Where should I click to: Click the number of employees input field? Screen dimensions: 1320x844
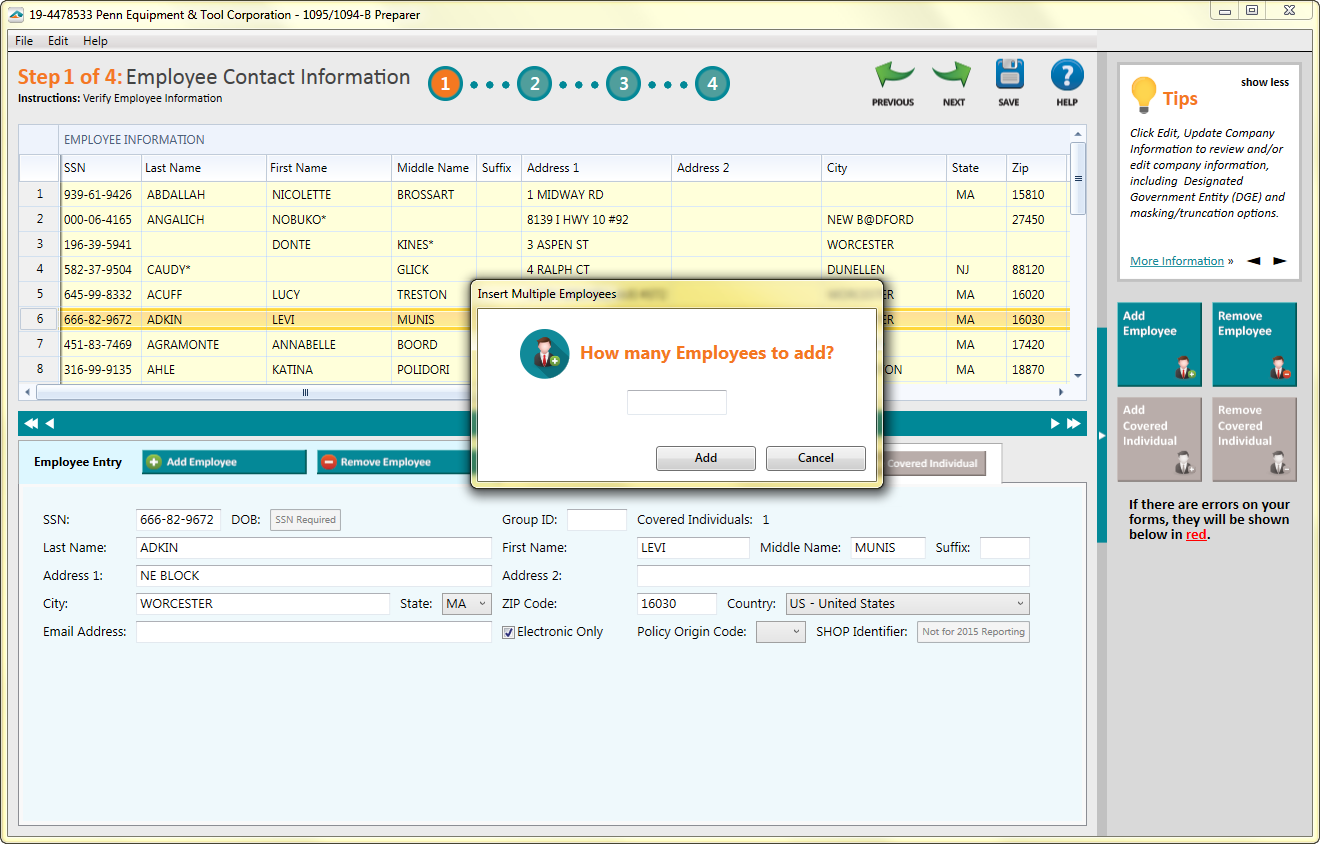[676, 403]
